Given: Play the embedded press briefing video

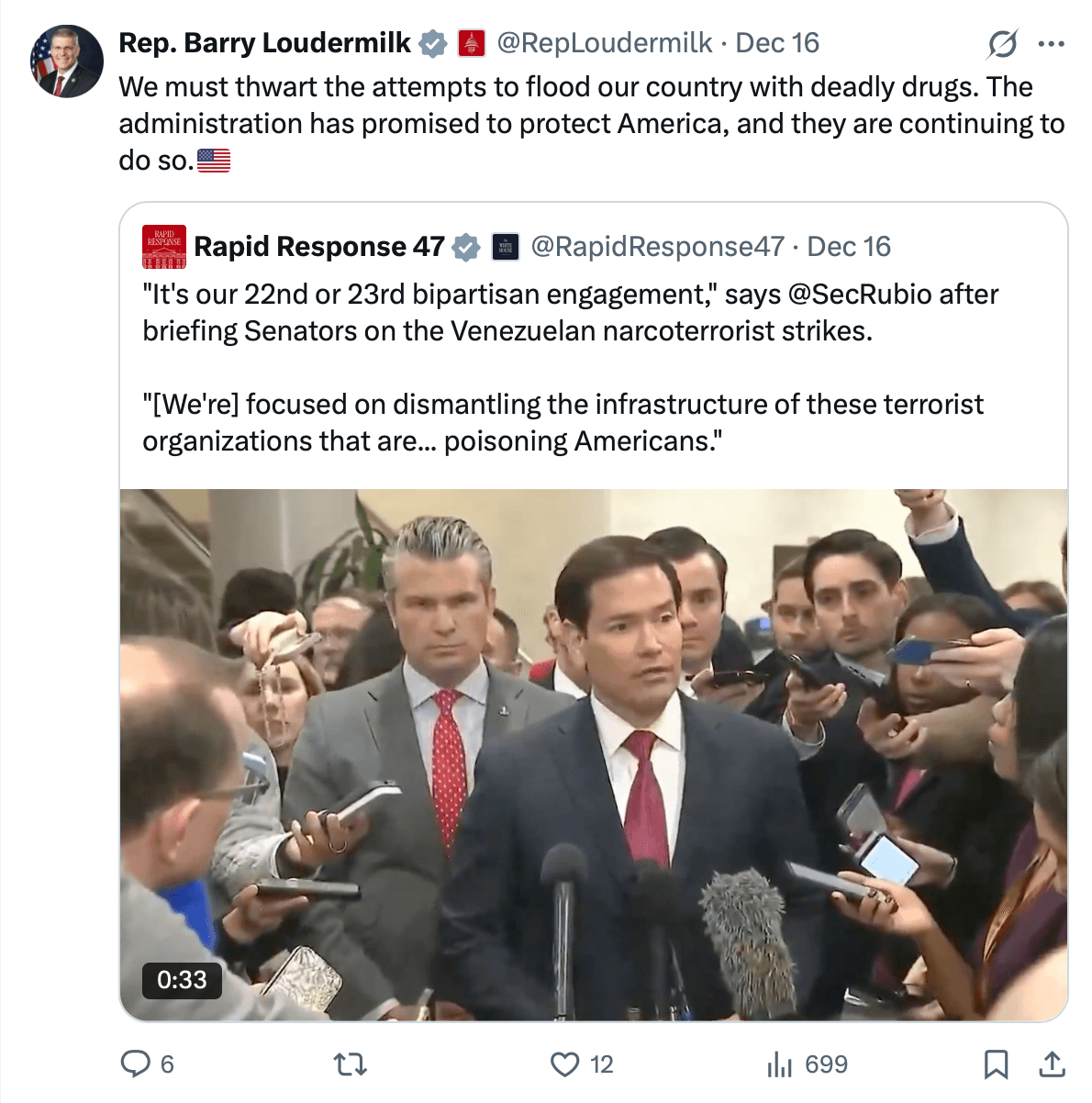Looking at the screenshot, I should pyautogui.click(x=594, y=754).
